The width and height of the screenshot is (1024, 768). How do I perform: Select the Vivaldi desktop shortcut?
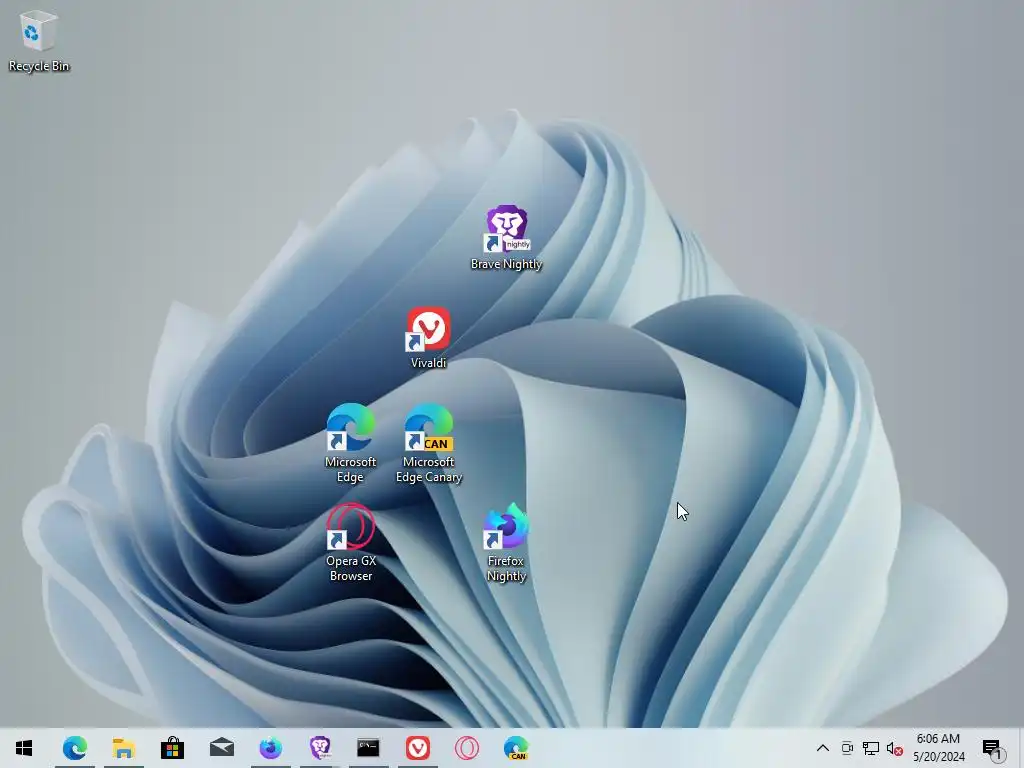[x=428, y=338]
